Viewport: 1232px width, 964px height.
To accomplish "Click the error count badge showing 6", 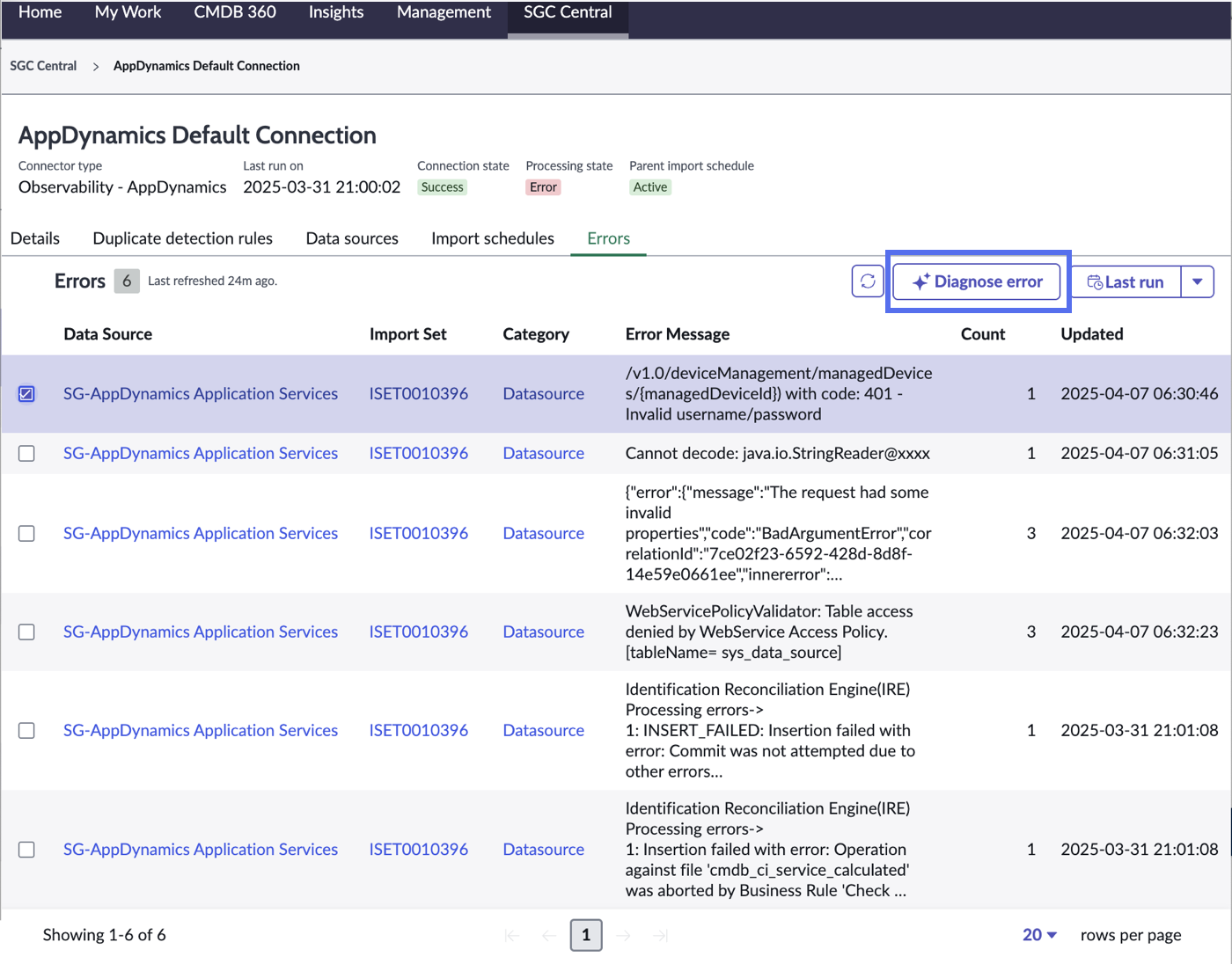I will [127, 281].
